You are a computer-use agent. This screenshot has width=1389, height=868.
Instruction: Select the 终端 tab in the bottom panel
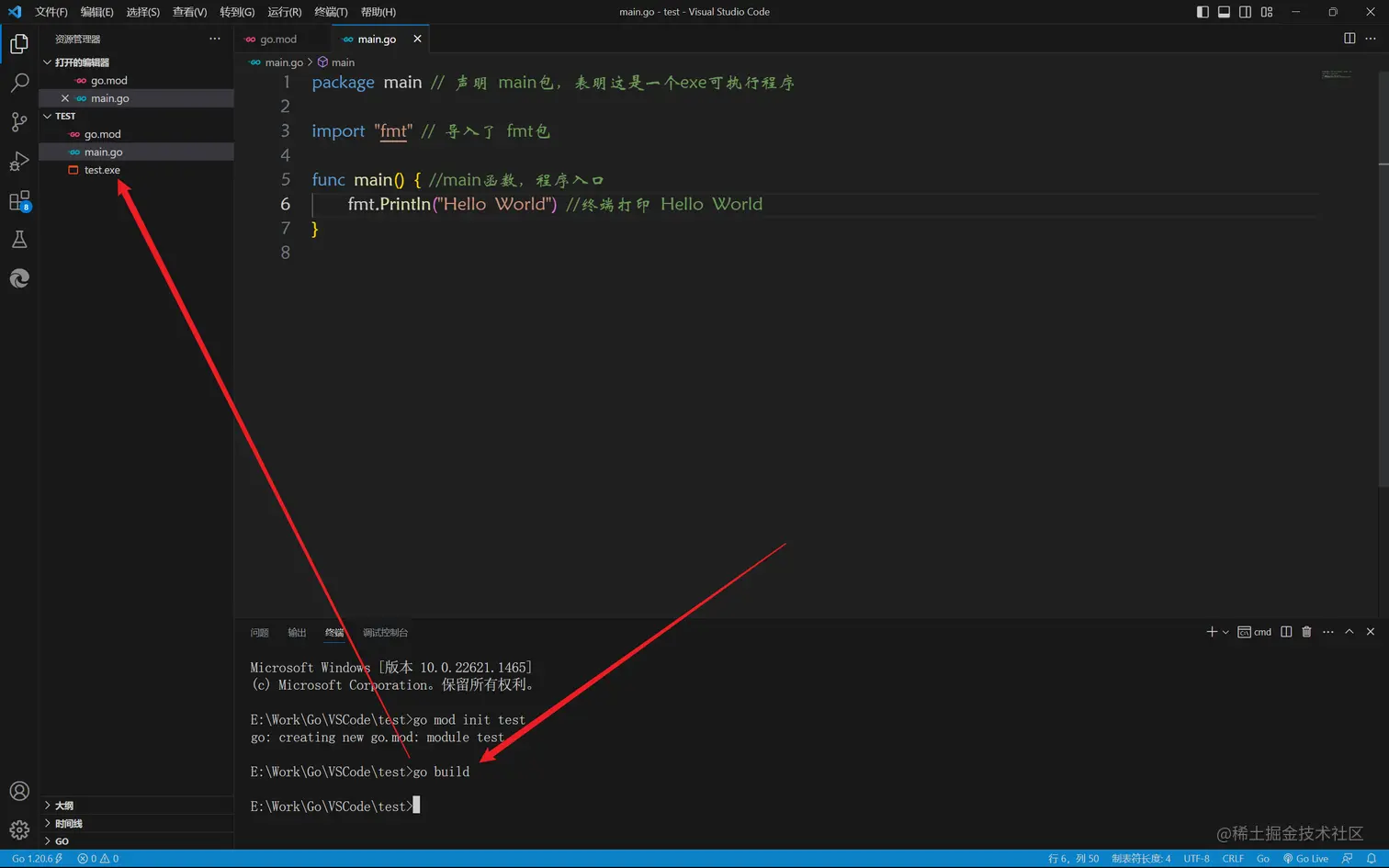334,633
